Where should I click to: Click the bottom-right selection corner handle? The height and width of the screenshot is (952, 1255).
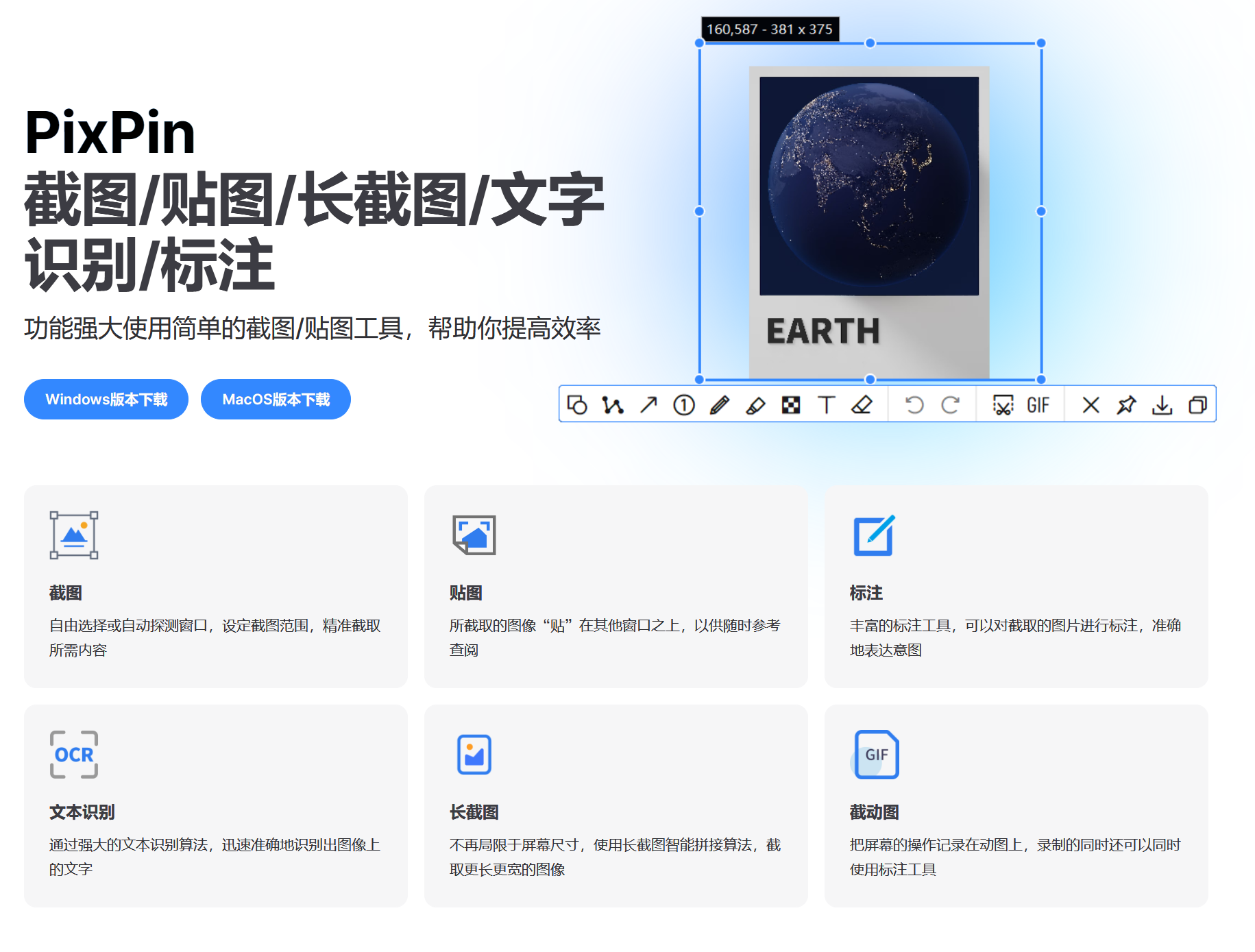coord(1041,379)
